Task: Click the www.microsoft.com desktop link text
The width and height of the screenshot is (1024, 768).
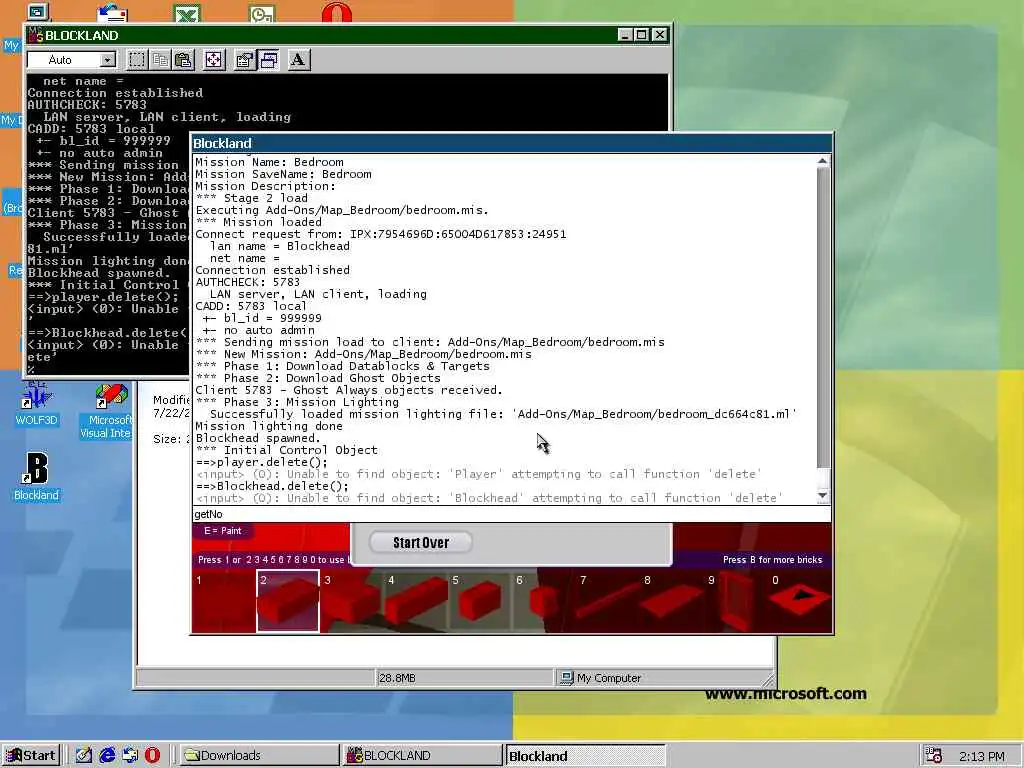Action: click(x=786, y=694)
